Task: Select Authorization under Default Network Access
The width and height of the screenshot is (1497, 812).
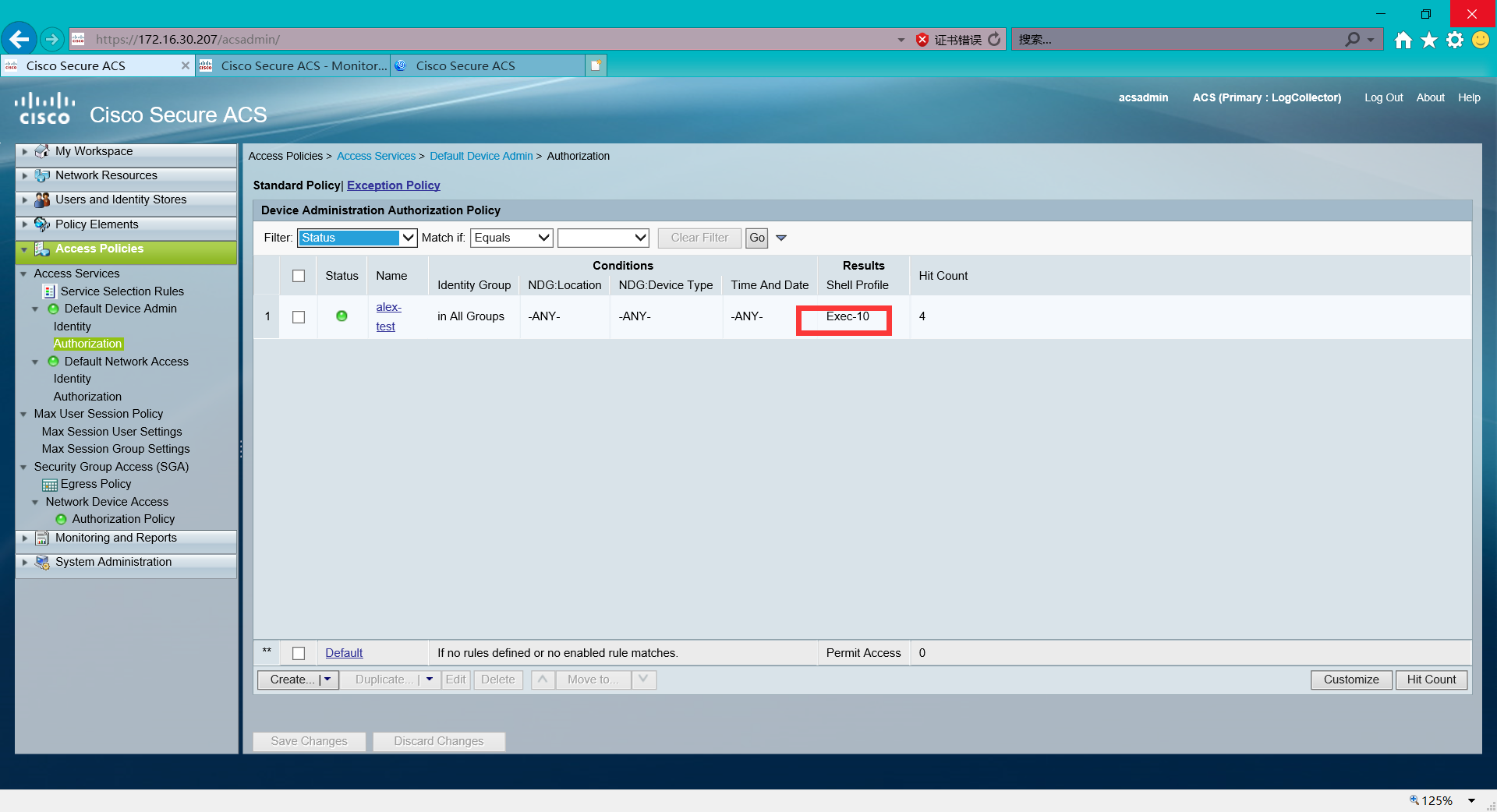Action: (87, 397)
